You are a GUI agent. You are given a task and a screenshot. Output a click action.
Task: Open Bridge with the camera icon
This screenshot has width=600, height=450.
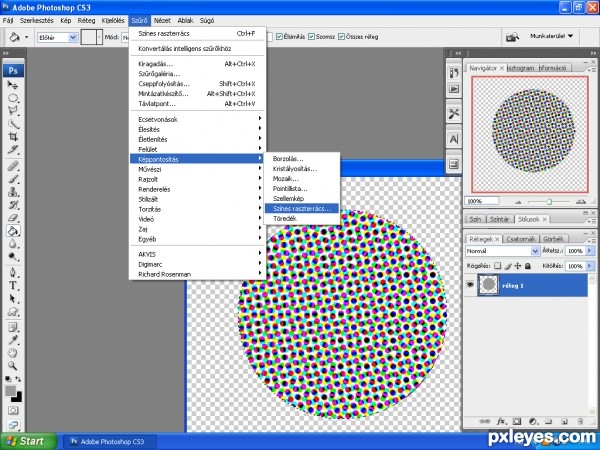512,37
